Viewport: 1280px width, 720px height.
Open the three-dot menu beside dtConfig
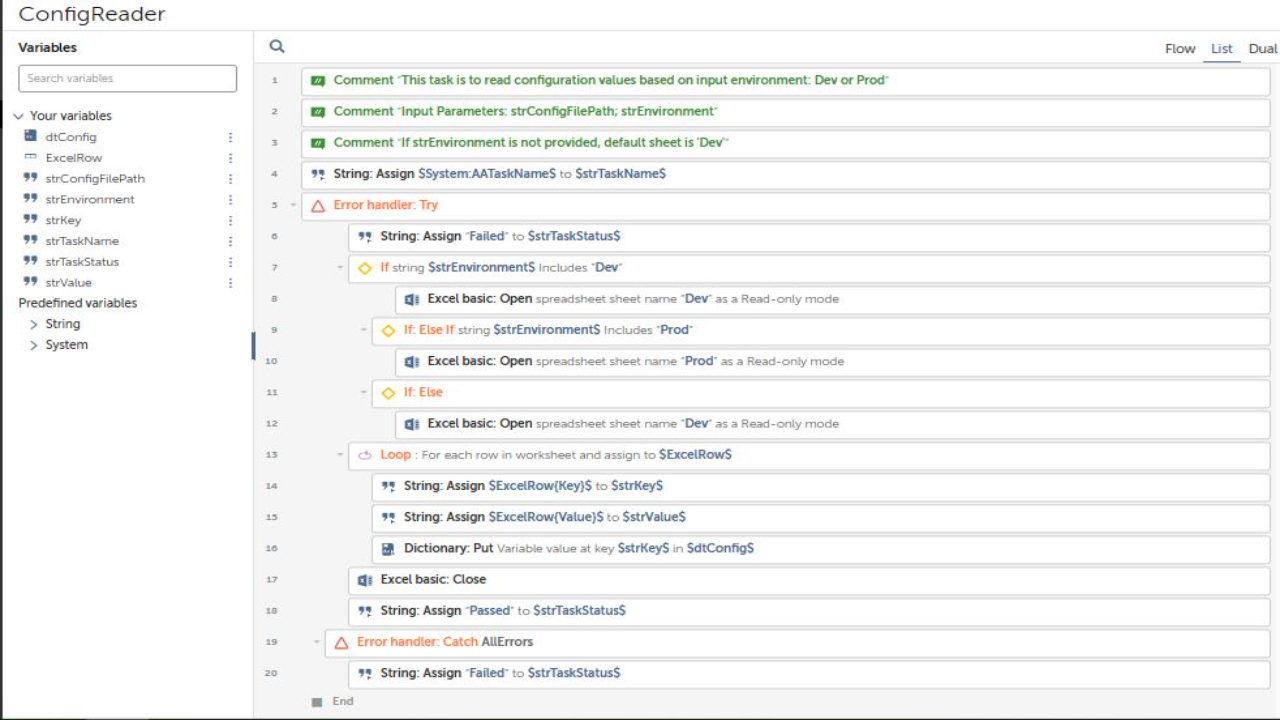coord(230,137)
